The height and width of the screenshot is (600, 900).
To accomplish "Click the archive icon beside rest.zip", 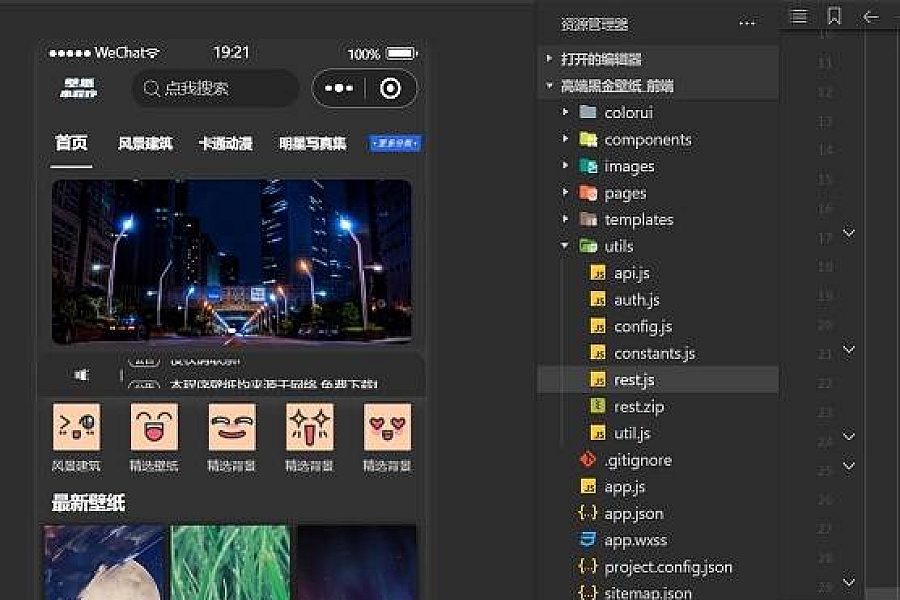I will tap(598, 406).
